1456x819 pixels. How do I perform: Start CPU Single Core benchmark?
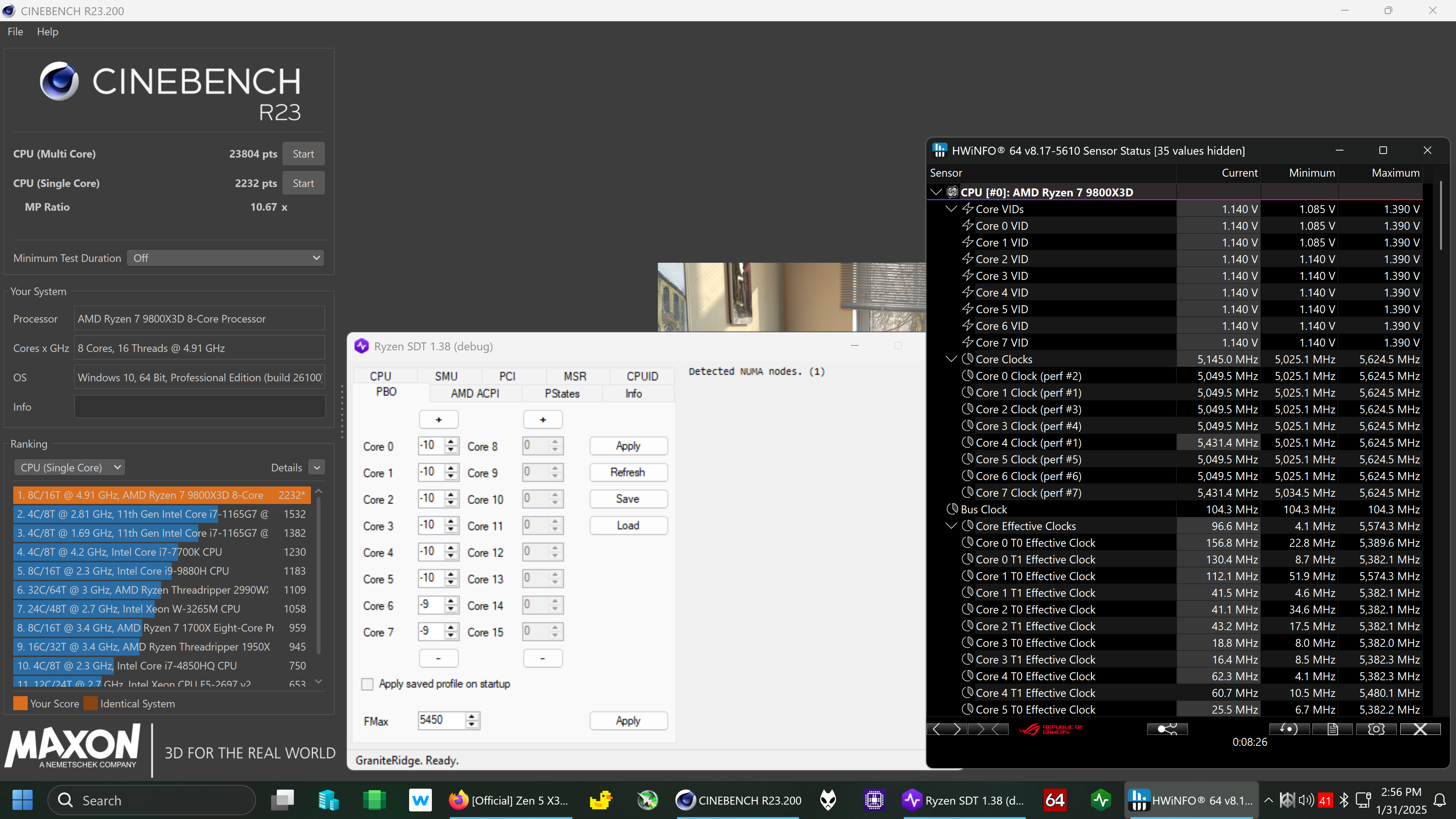click(x=303, y=183)
